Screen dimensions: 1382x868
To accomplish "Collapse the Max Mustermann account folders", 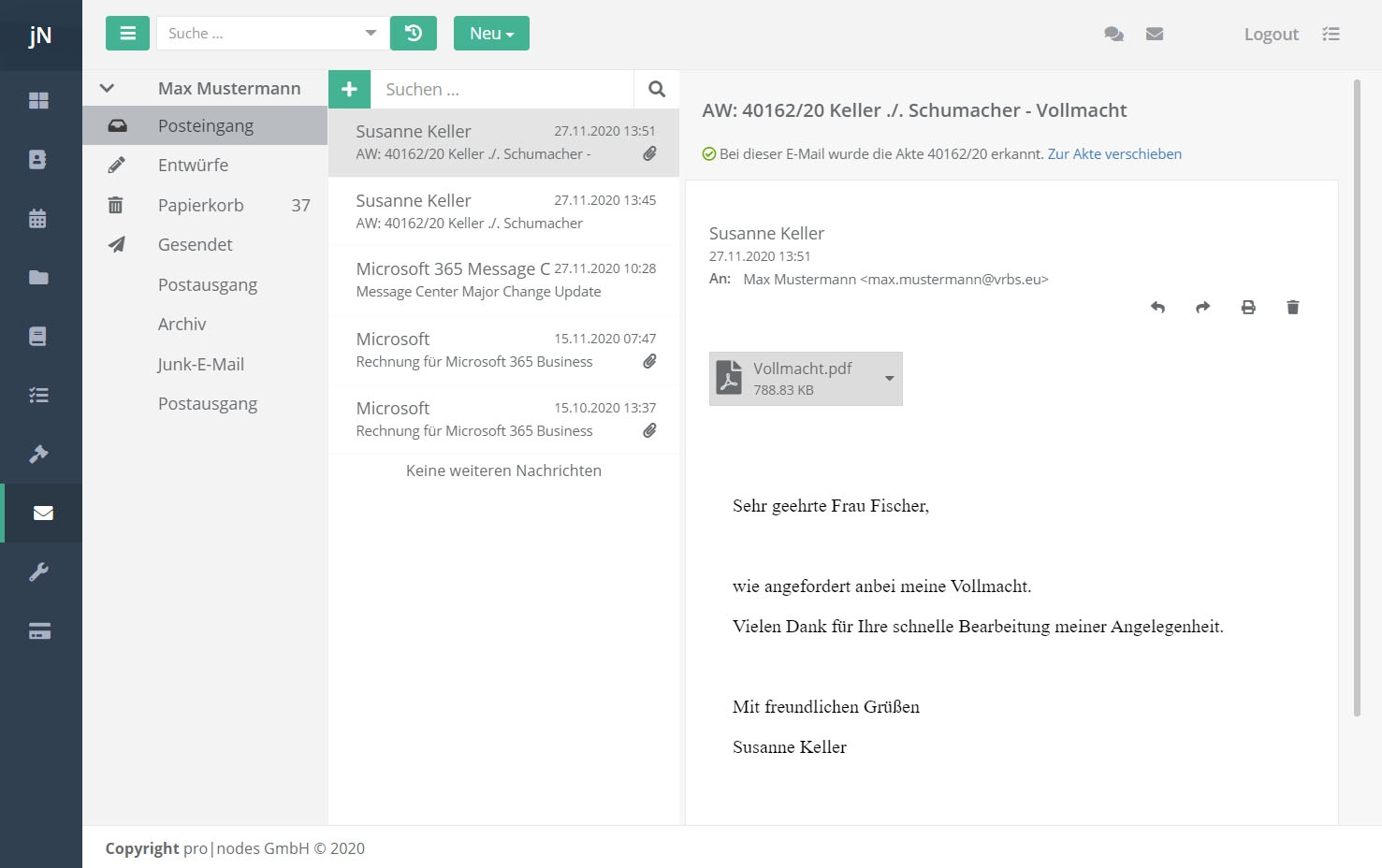I will click(107, 88).
